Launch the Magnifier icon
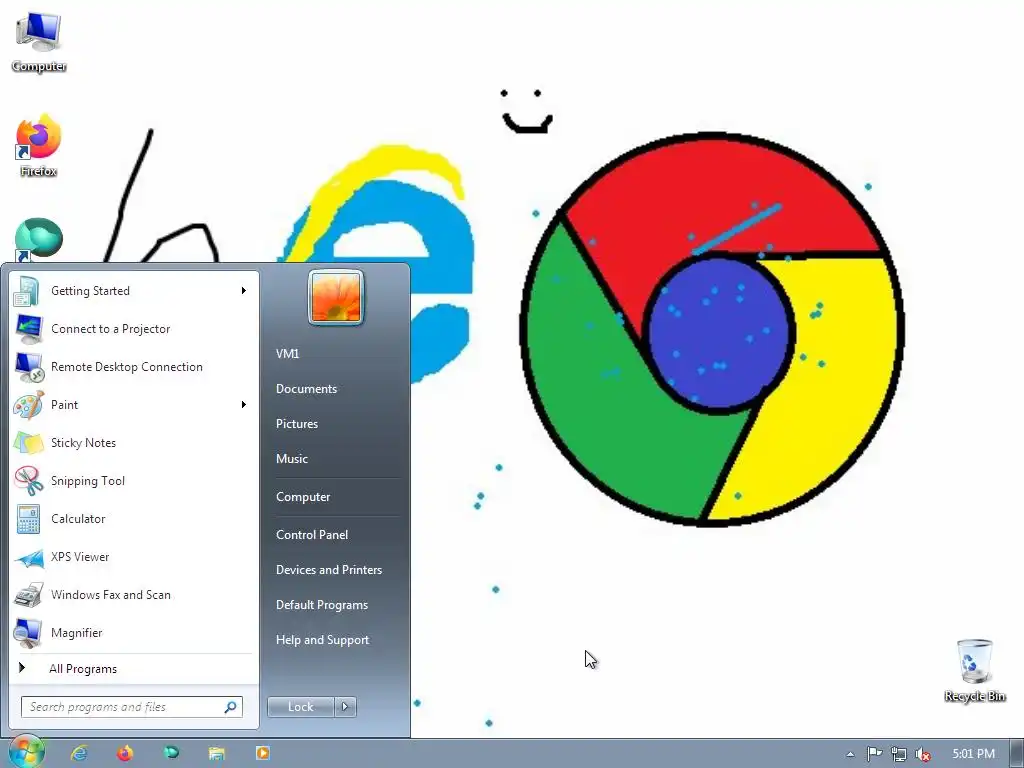Screen dimensions: 1024x768 pos(27,633)
